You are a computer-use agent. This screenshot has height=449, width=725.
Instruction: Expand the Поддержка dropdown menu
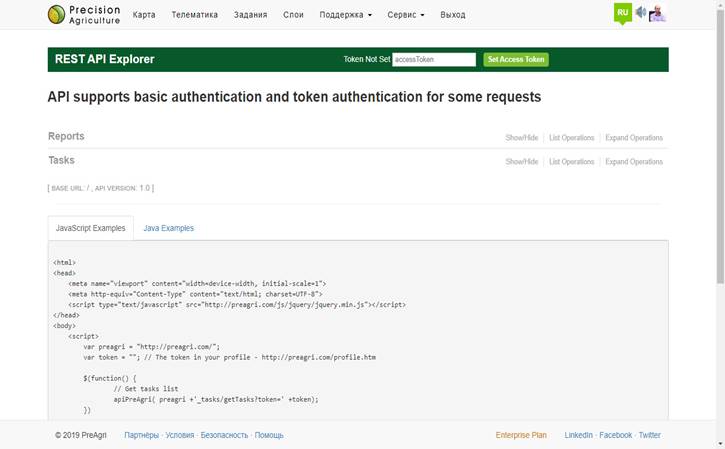(345, 15)
